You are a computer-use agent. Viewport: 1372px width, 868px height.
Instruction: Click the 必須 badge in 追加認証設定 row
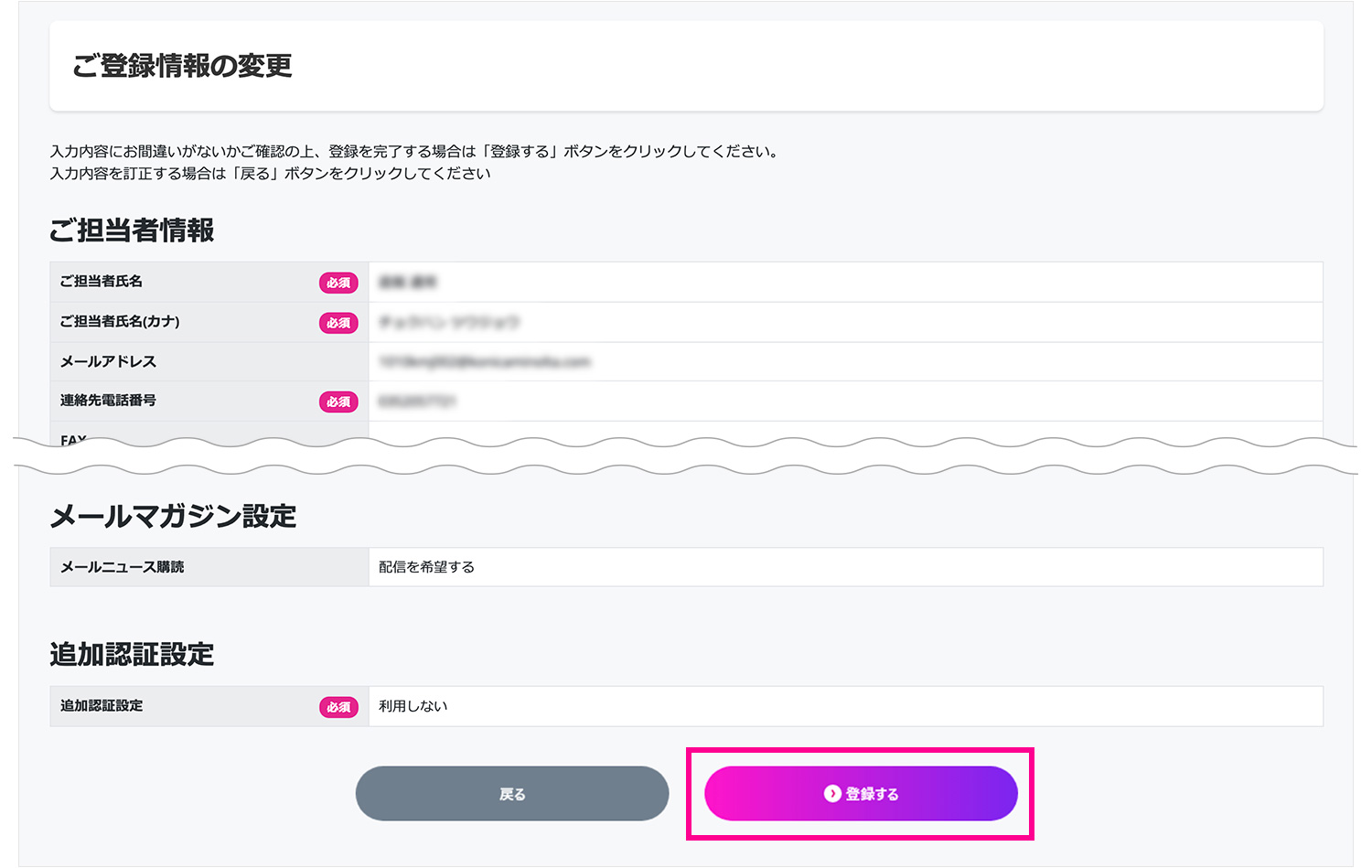coord(338,707)
